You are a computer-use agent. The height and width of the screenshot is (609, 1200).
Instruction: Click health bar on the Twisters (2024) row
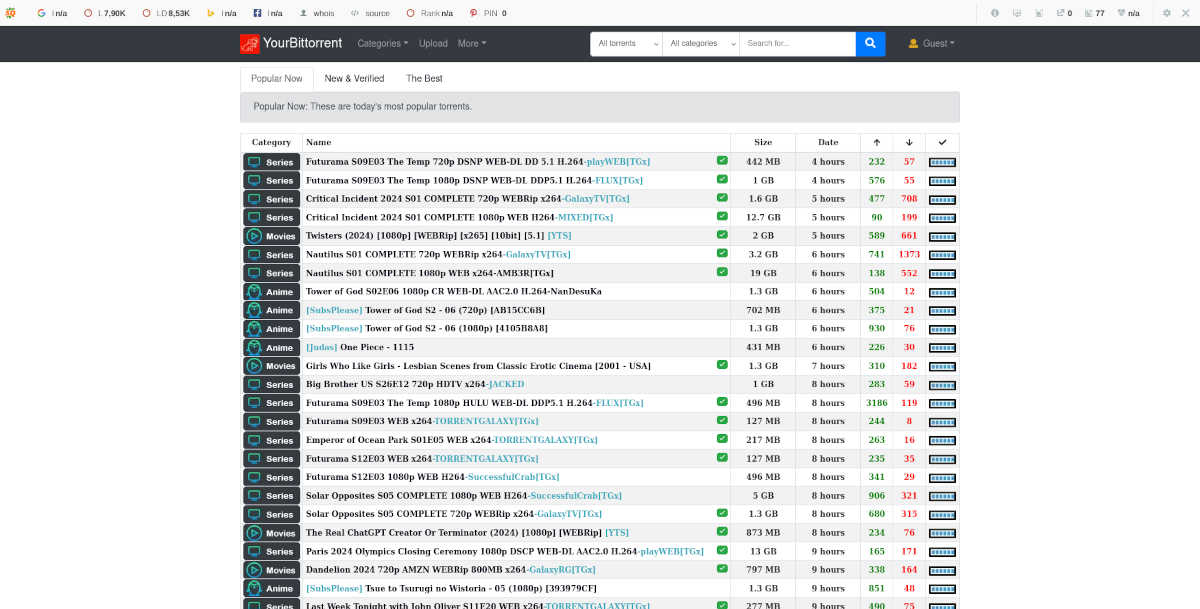[942, 236]
